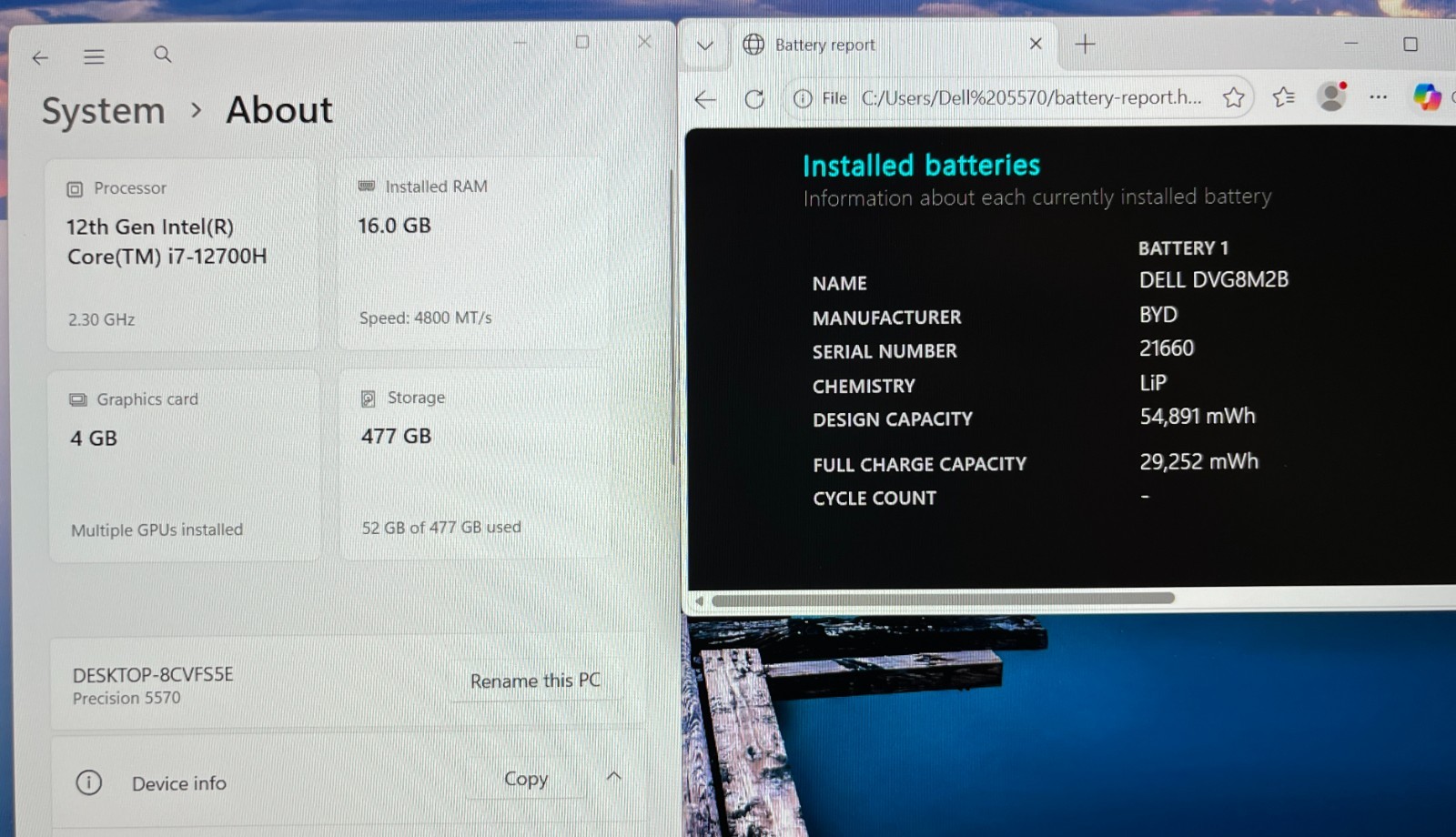Click the DESKTOP-8CVFS5E device name
Viewport: 1456px width, 837px height.
coord(153,675)
